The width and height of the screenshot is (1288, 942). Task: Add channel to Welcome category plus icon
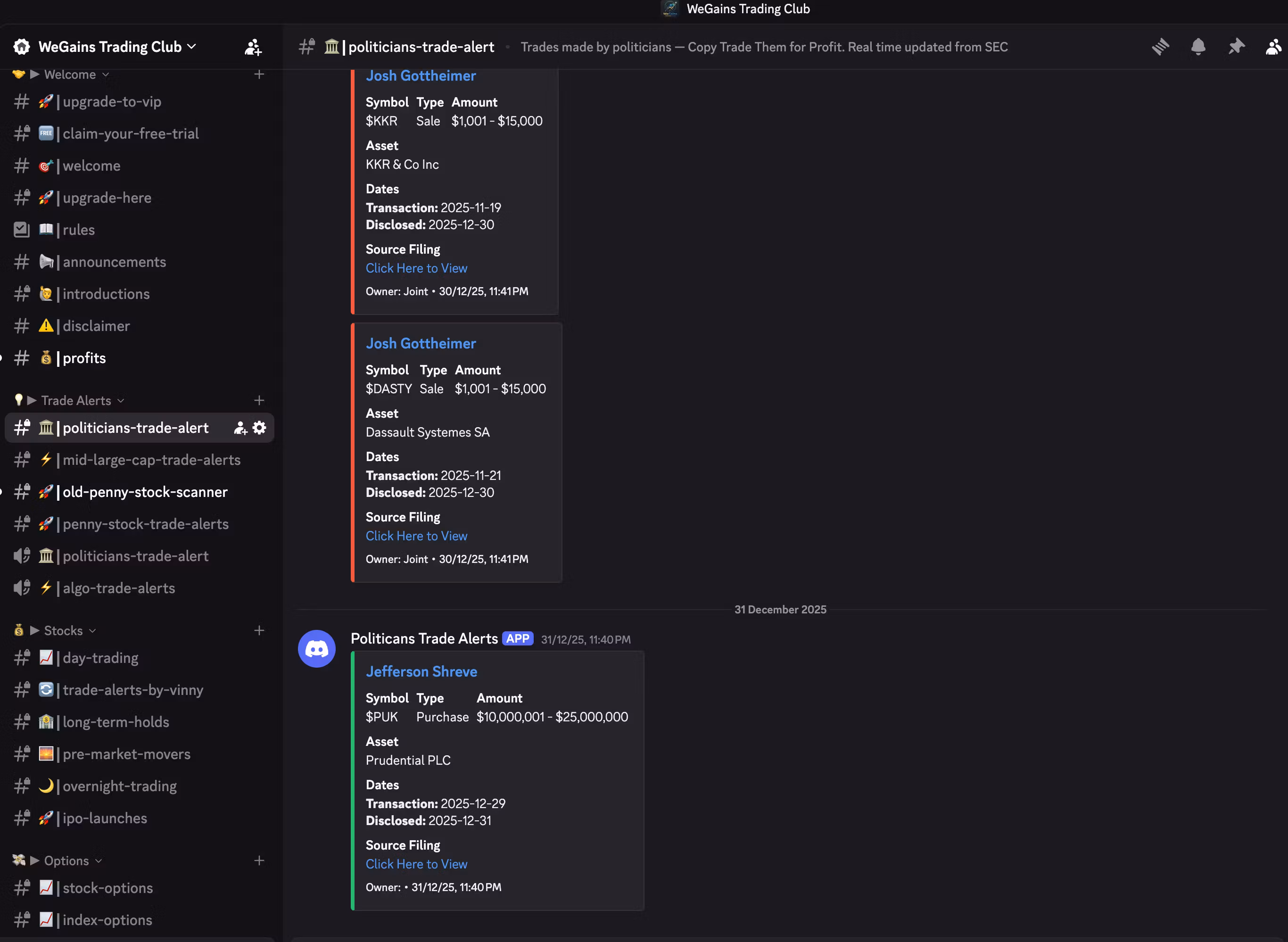(259, 74)
